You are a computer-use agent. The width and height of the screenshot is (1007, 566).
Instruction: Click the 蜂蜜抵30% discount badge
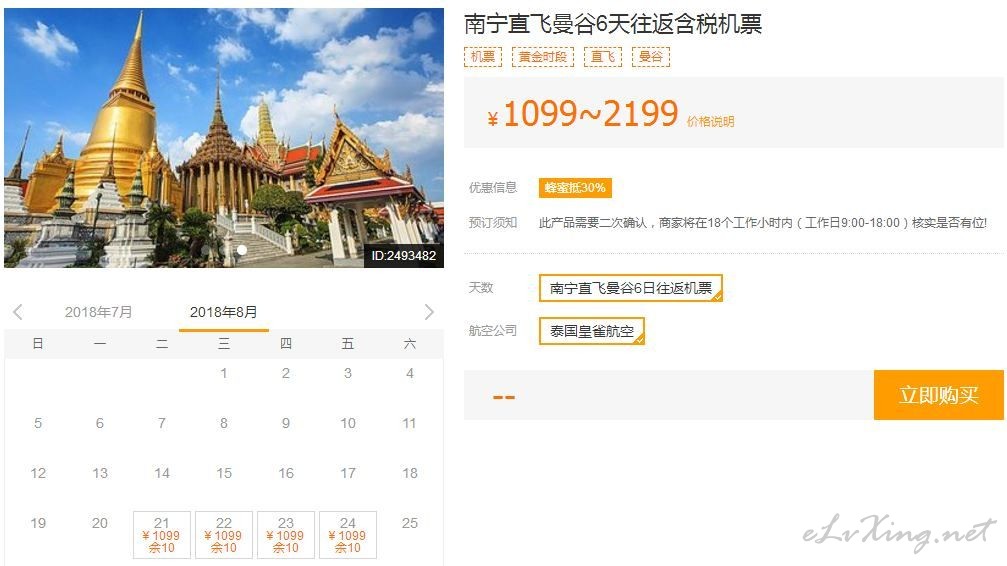tap(575, 188)
